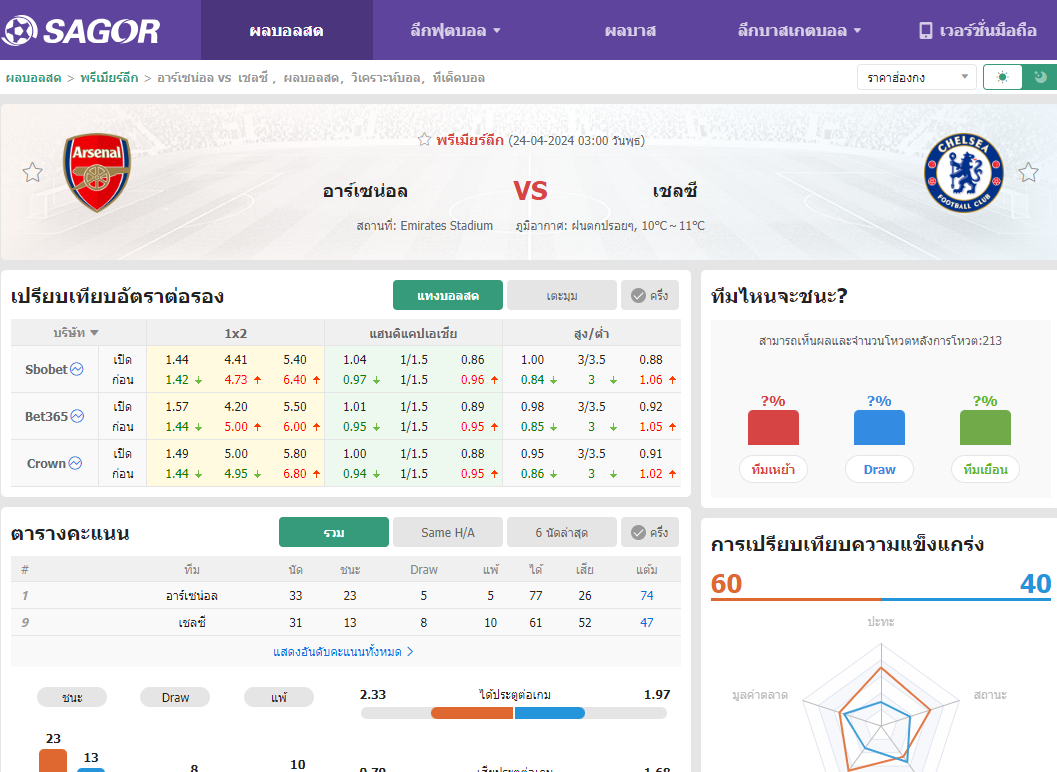Switch to dark theme moon icon
This screenshot has width=1057, height=772.
point(1040,77)
